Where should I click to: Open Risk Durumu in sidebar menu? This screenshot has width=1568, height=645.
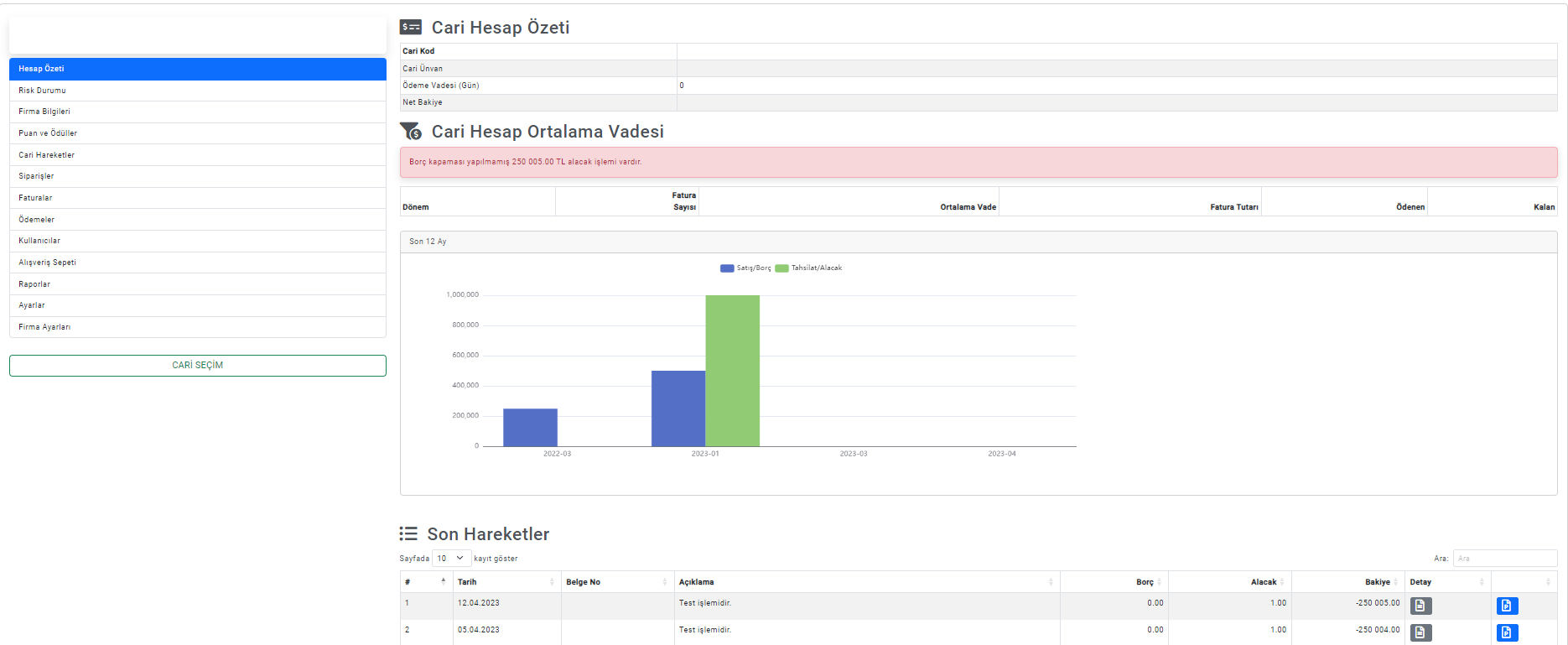(x=42, y=91)
